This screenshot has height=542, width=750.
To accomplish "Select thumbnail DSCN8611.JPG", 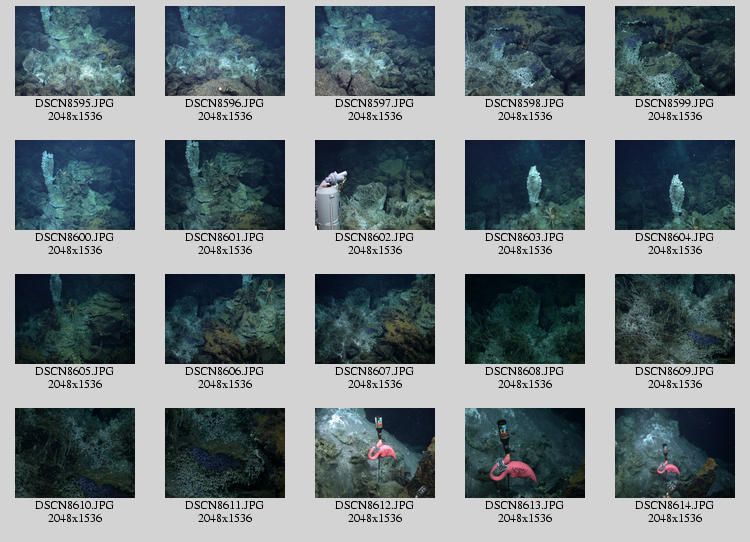I will pos(225,453).
